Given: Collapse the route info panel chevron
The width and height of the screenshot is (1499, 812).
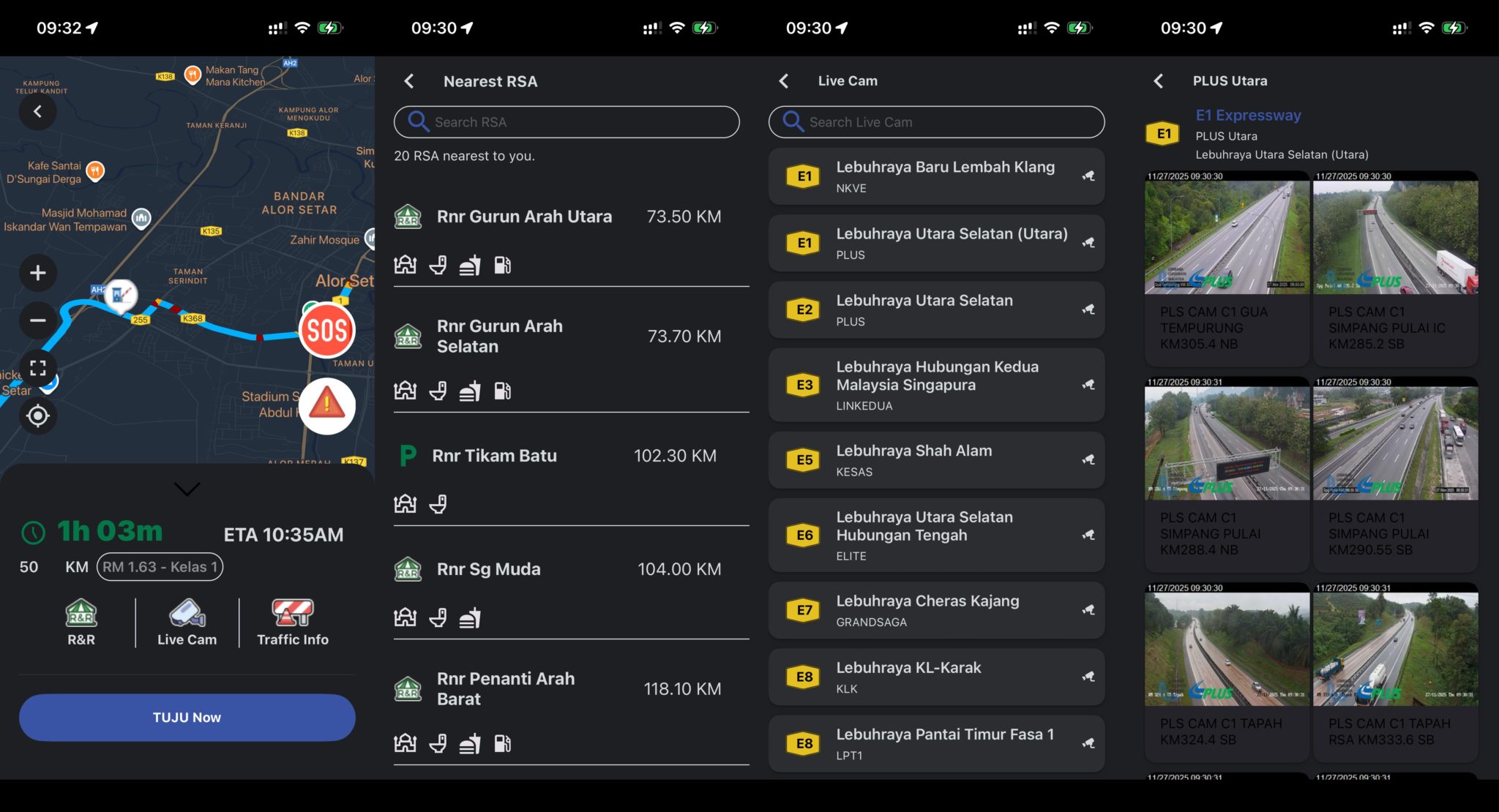Looking at the screenshot, I should 187,489.
